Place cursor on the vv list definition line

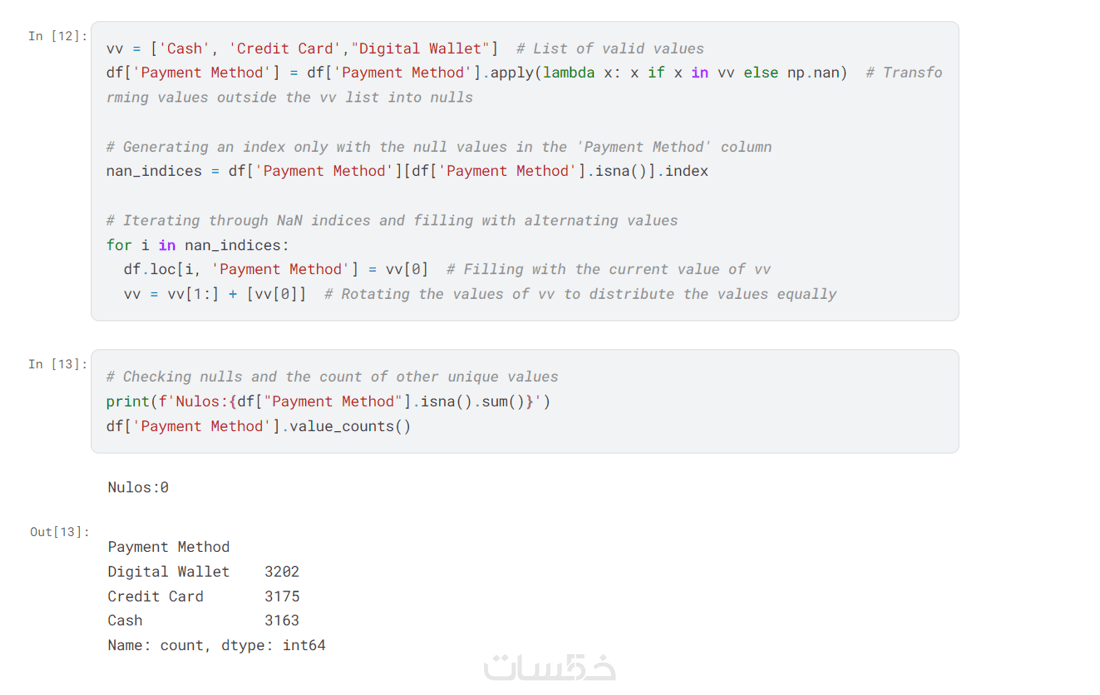pyautogui.click(x=300, y=48)
